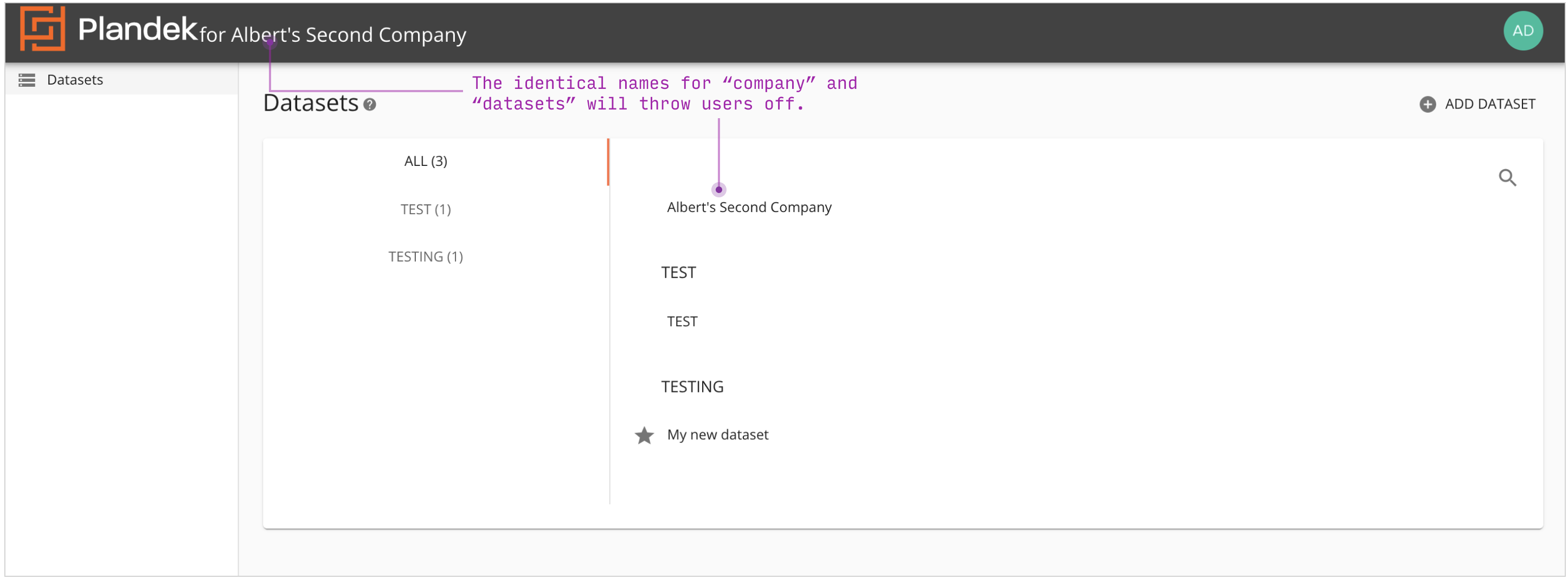The height and width of the screenshot is (579, 1568).
Task: Switch to the TESTING (1) tab
Action: [426, 257]
